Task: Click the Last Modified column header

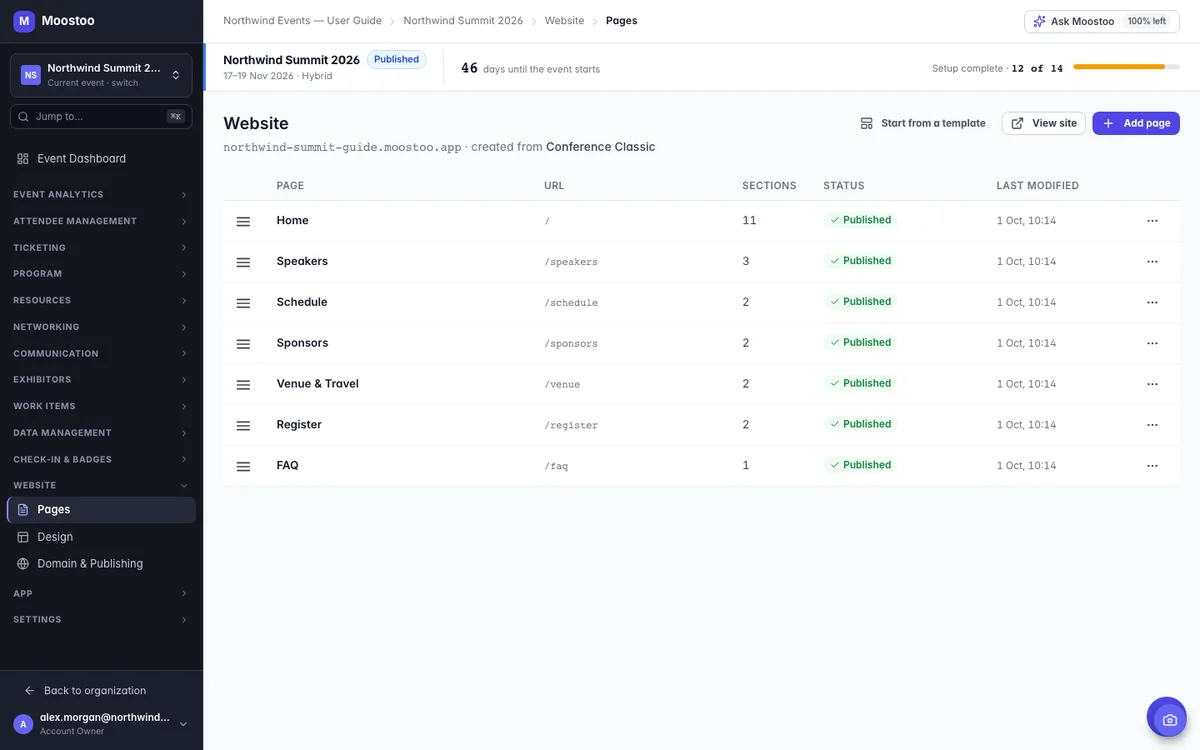Action: point(1037,186)
